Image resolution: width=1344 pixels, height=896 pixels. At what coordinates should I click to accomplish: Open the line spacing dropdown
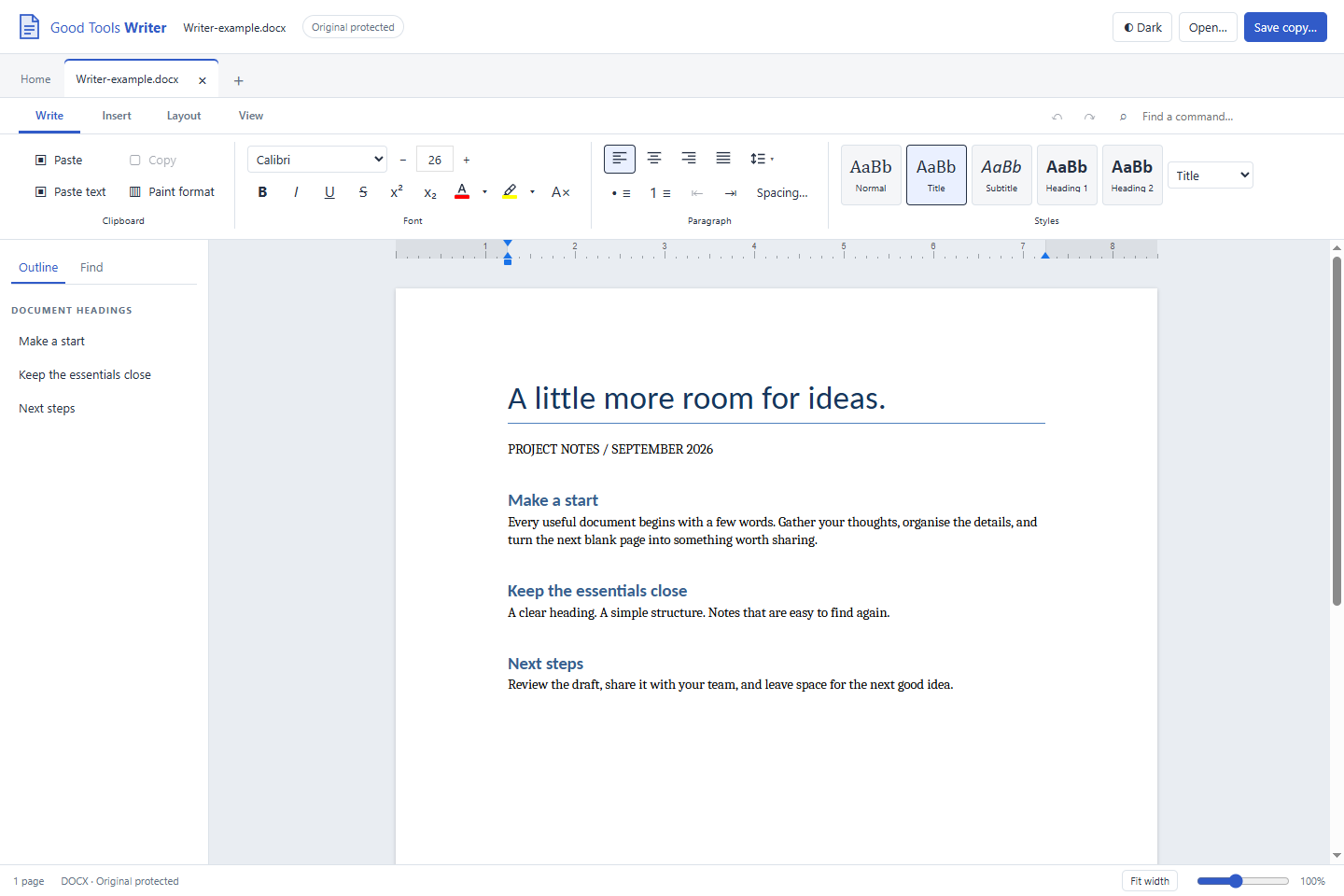coord(762,159)
